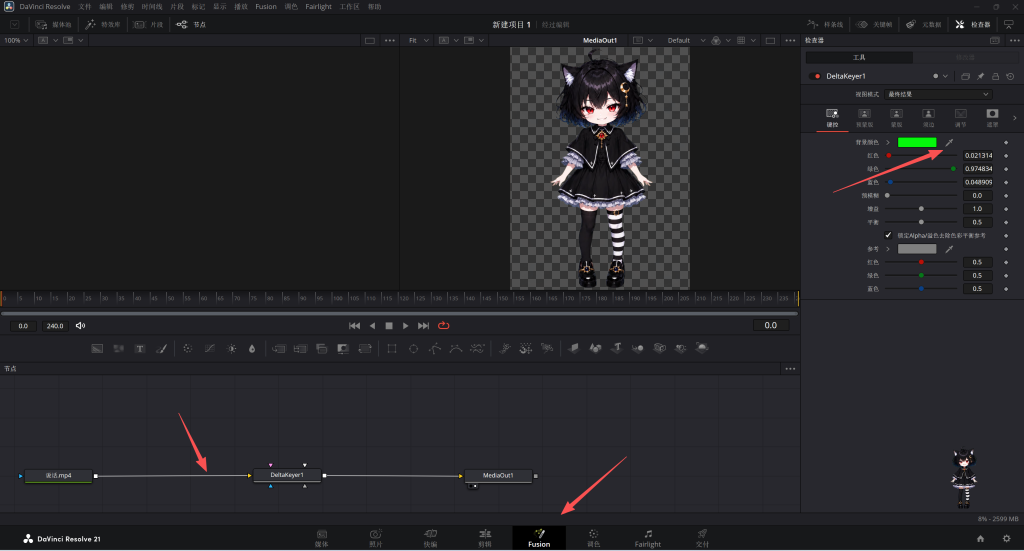This screenshot has height=551, width=1024.
Task: Add the Image Plane 3D tool
Action: click(x=573, y=348)
